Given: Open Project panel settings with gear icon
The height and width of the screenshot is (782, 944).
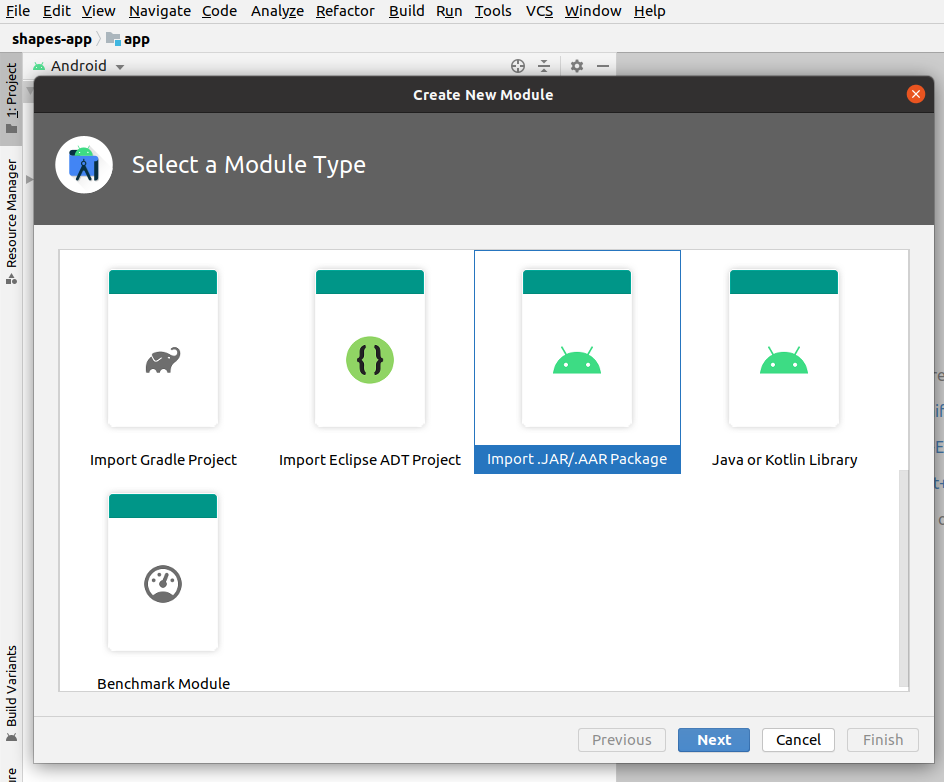Looking at the screenshot, I should point(576,66).
